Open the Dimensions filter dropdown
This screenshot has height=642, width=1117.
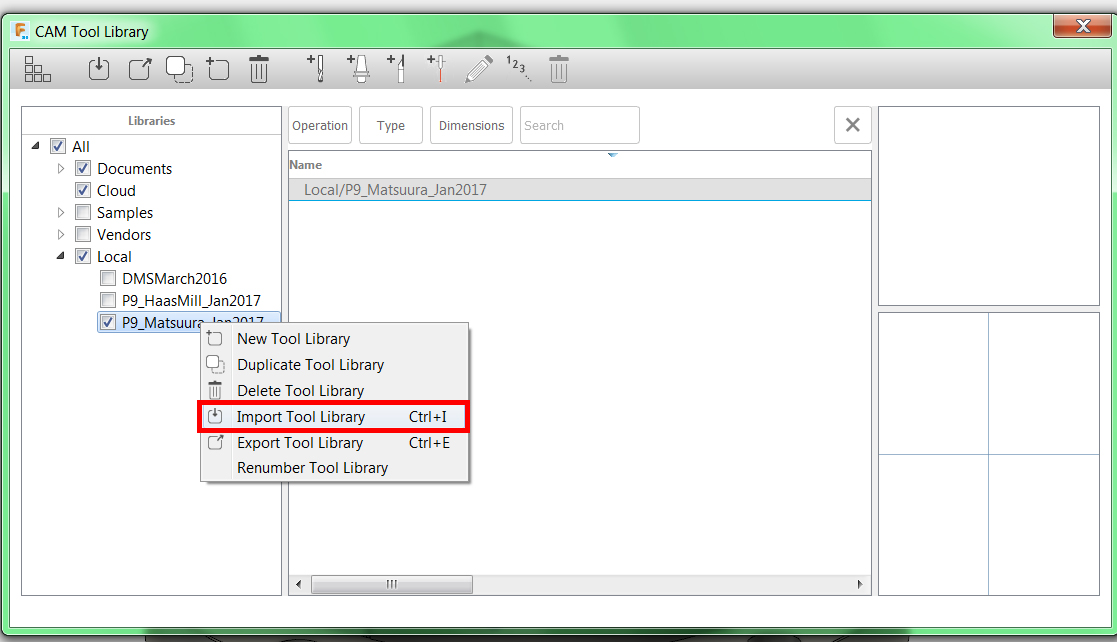coord(471,125)
